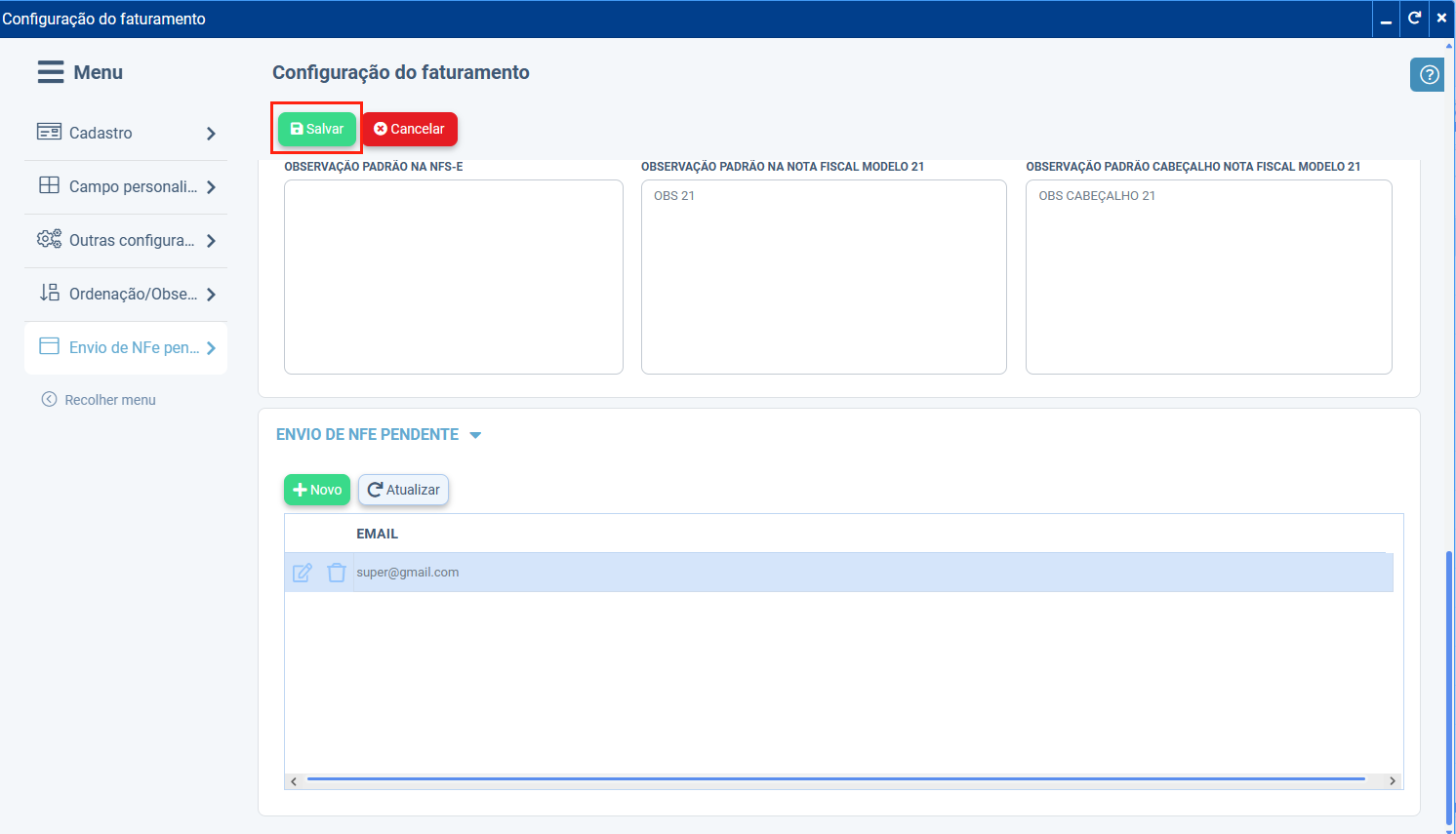The width and height of the screenshot is (1456, 834).
Task: Click the Recolher menu arrow icon
Action: (49, 400)
